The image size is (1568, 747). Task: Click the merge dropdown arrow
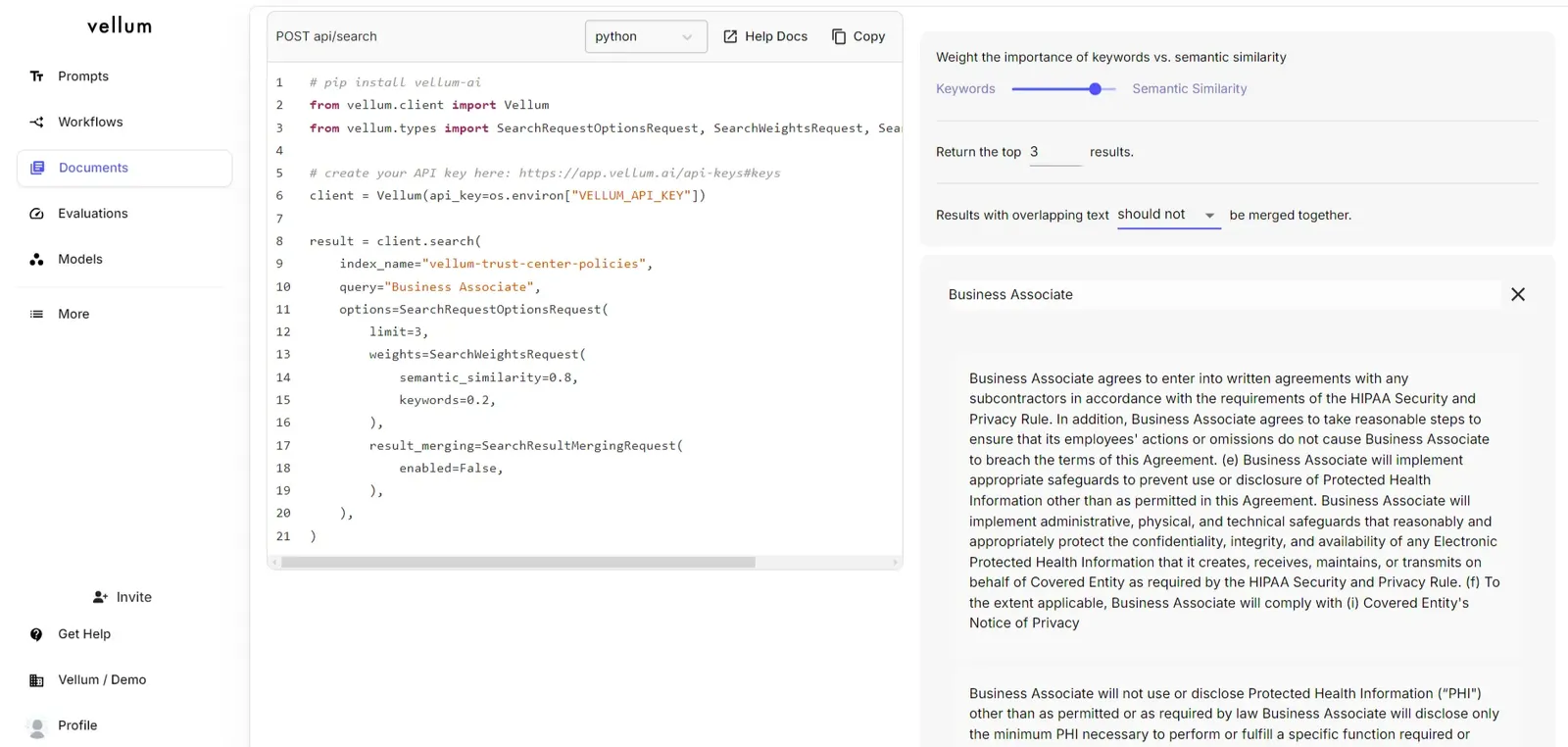point(1209,216)
